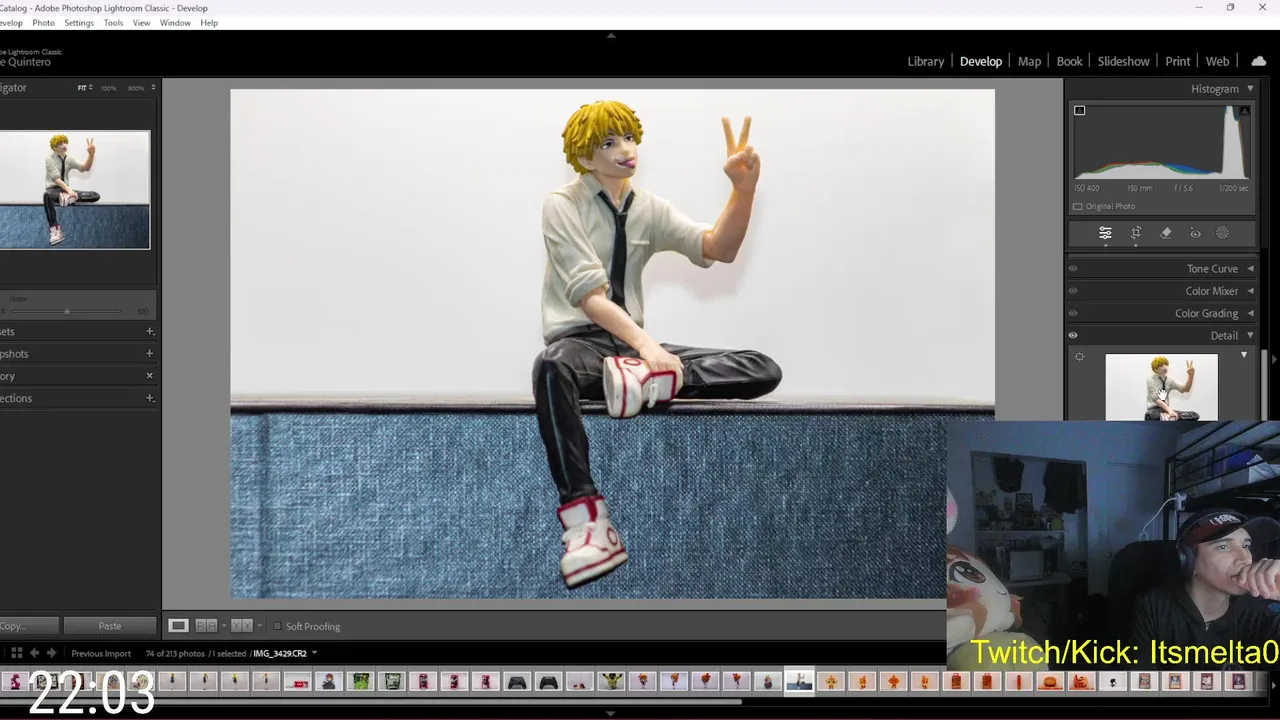Go back with filmstrip left arrow

click(34, 653)
